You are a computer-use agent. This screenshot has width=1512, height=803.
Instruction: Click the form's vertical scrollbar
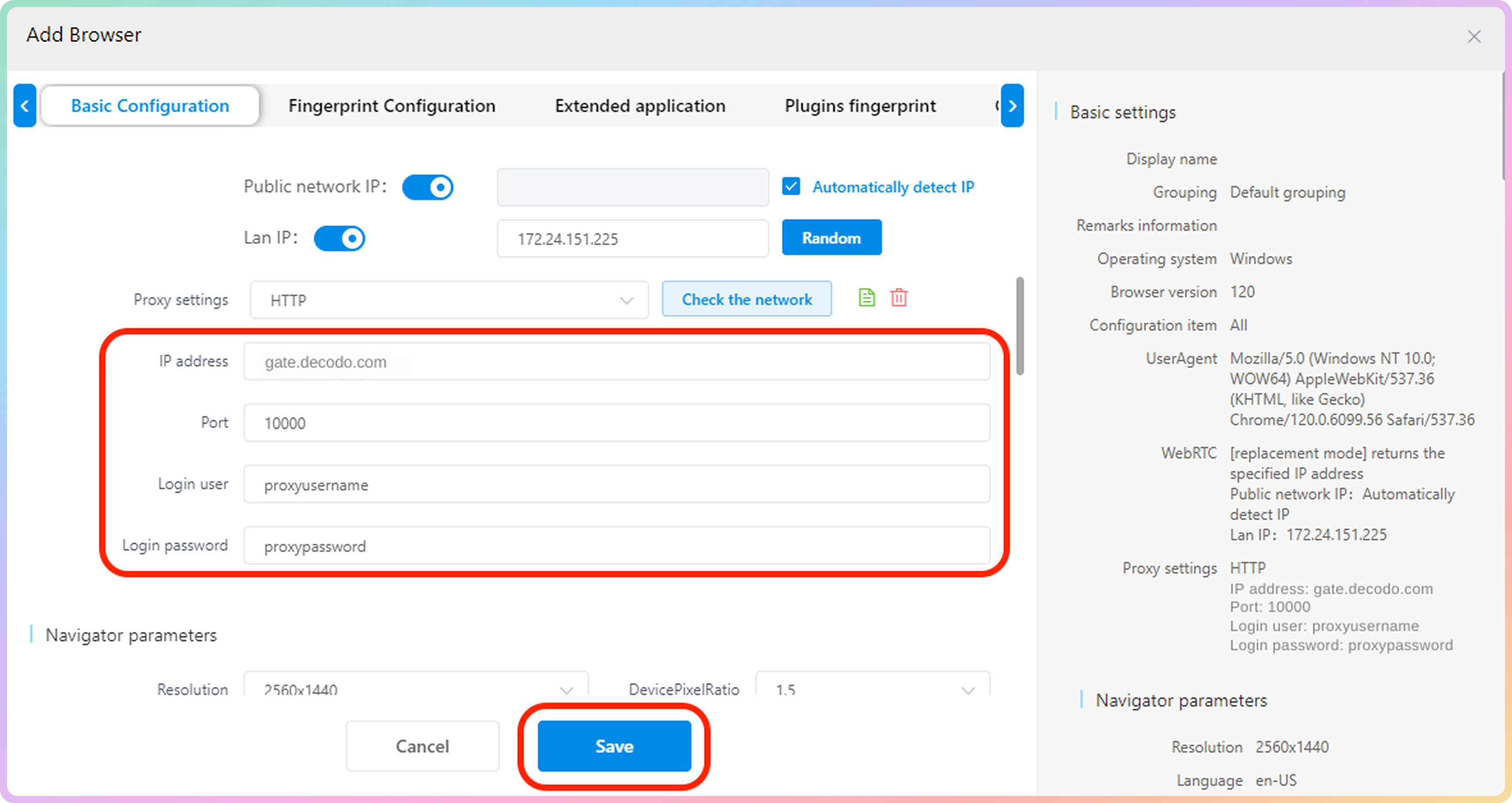[1020, 326]
